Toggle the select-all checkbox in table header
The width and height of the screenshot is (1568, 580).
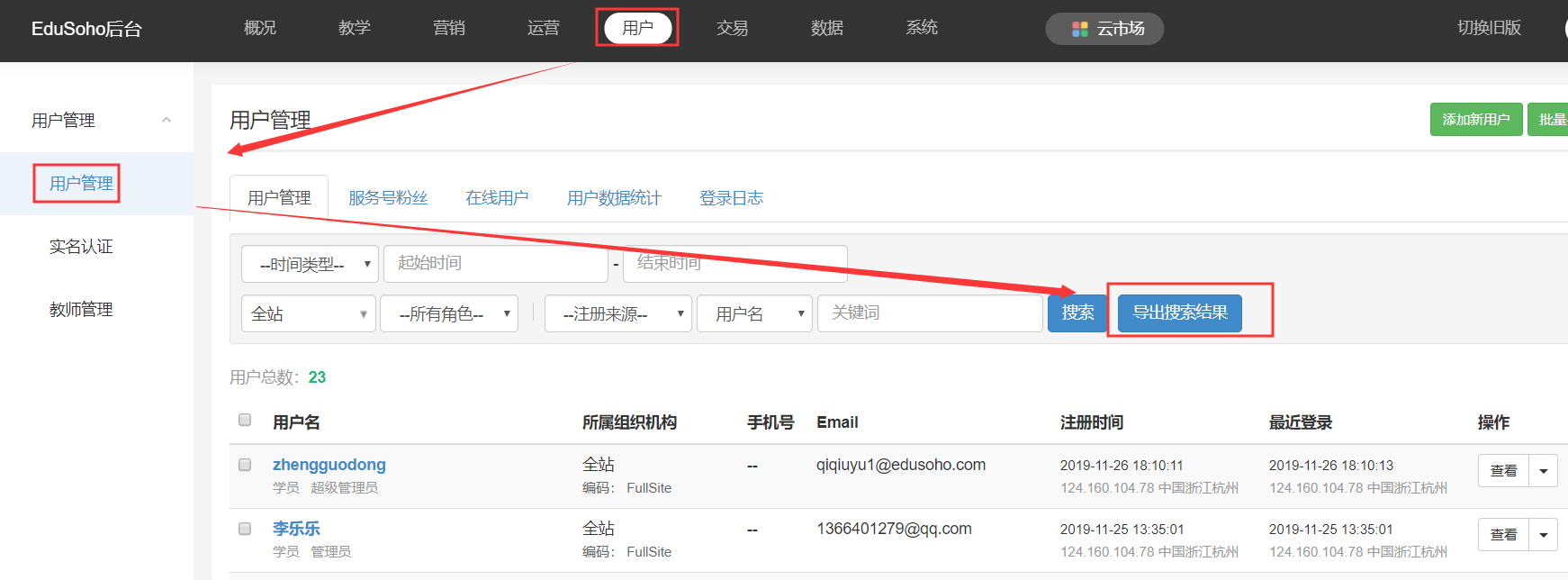(245, 420)
